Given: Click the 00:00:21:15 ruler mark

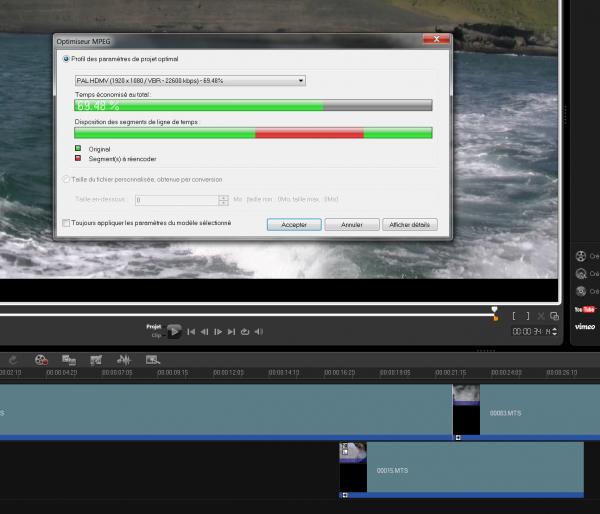Looking at the screenshot, I should coord(450,372).
